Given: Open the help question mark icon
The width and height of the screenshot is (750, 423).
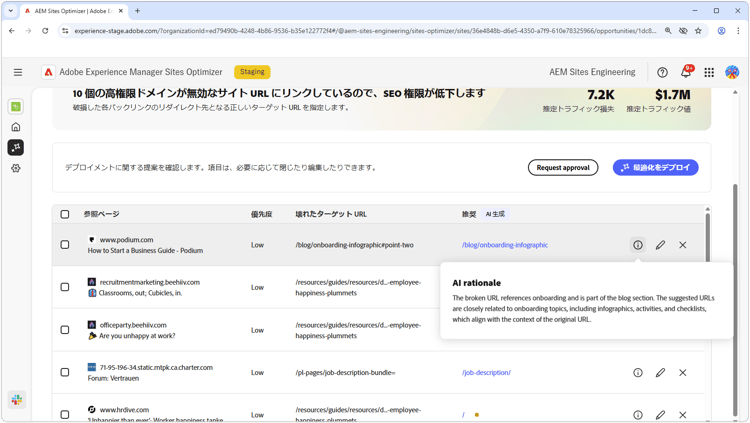Looking at the screenshot, I should click(x=662, y=72).
